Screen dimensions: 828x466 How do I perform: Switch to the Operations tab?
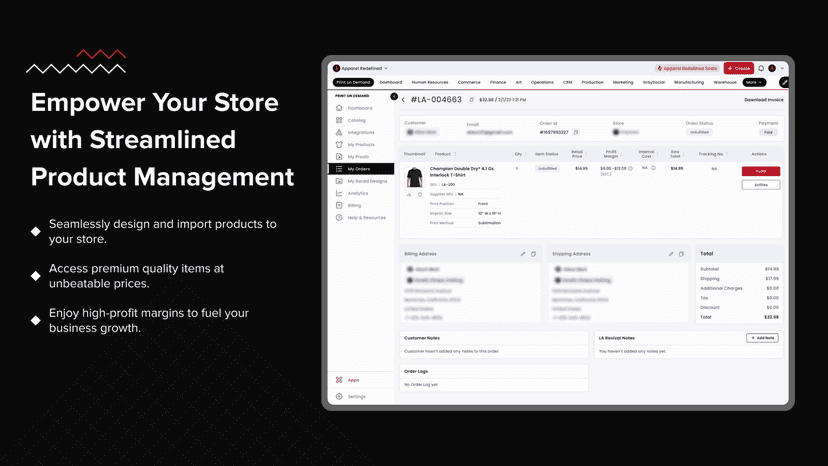542,82
